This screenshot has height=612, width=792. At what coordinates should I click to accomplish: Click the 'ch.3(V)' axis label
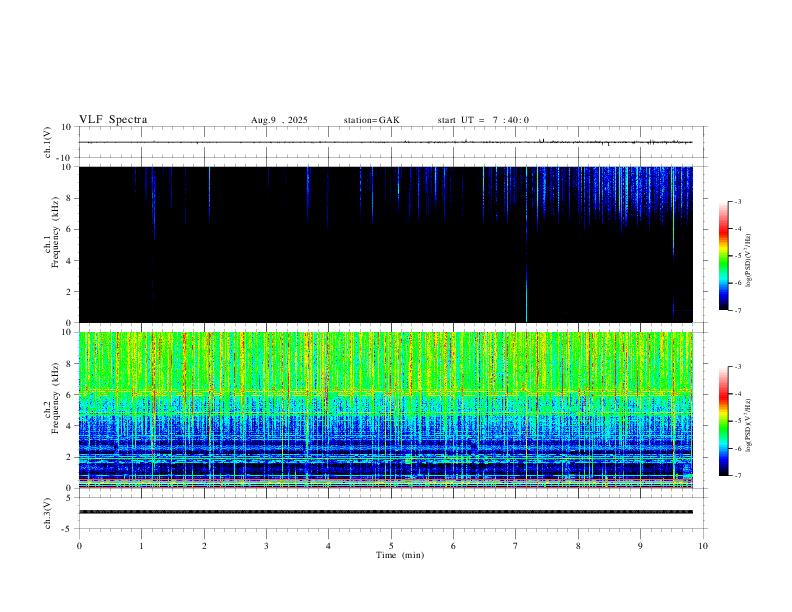[x=47, y=514]
